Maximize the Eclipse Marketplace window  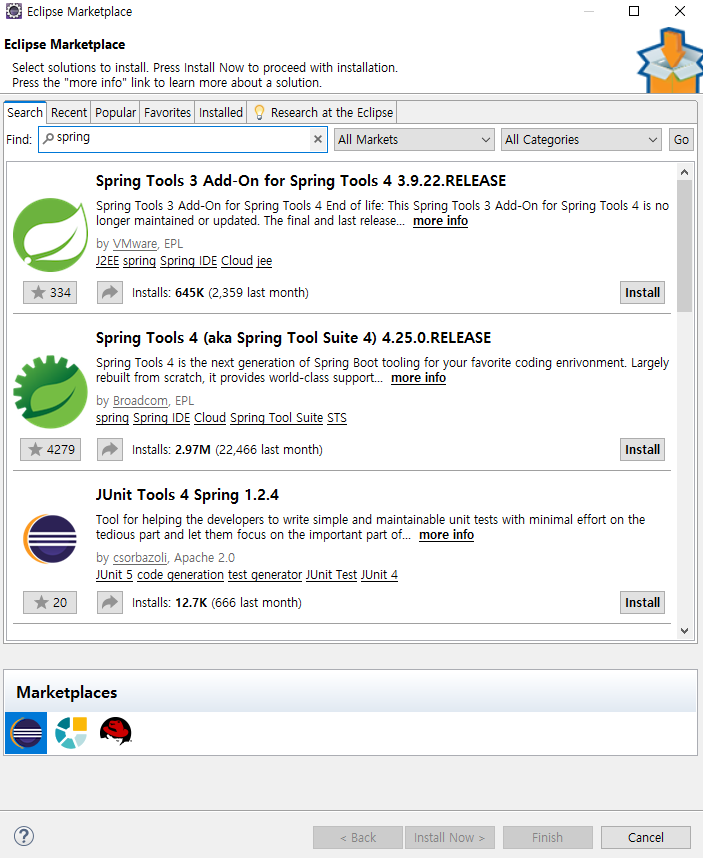(634, 11)
